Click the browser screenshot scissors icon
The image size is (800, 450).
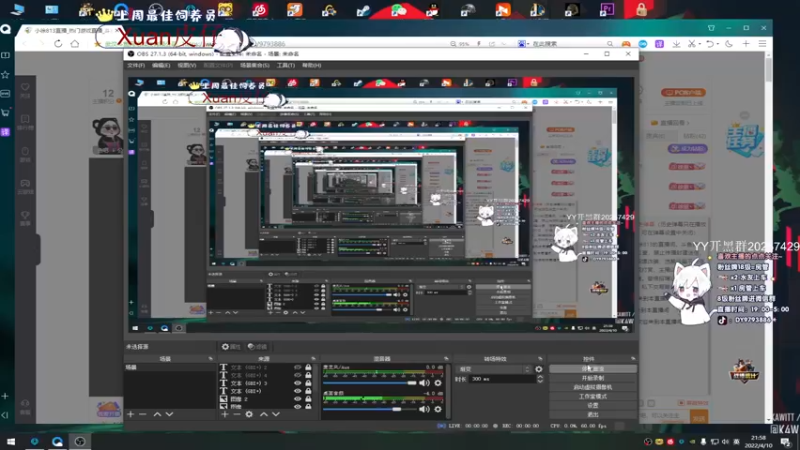pos(691,44)
